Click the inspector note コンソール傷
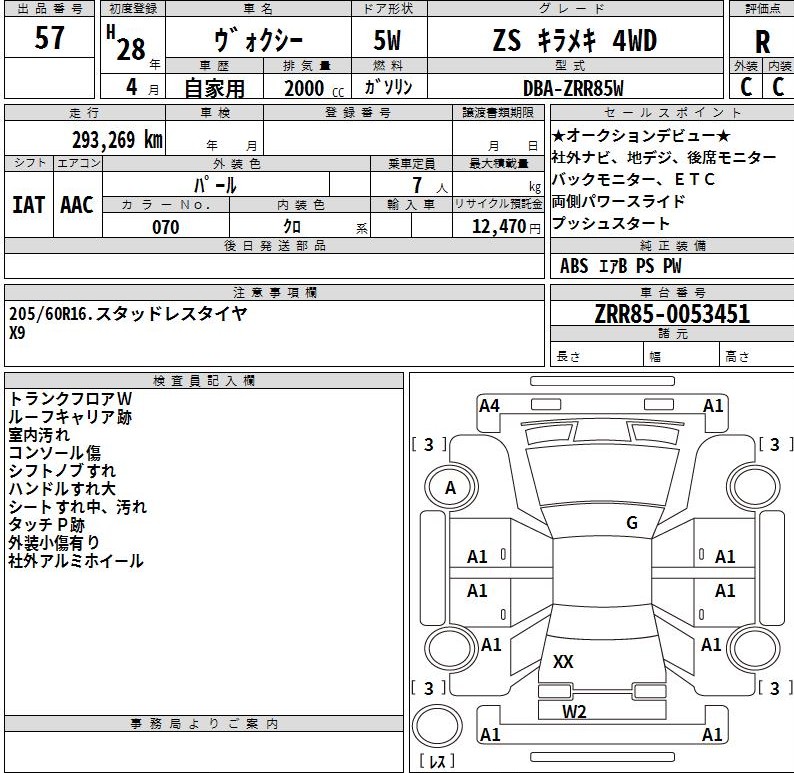This screenshot has height=773, width=794. point(55,453)
